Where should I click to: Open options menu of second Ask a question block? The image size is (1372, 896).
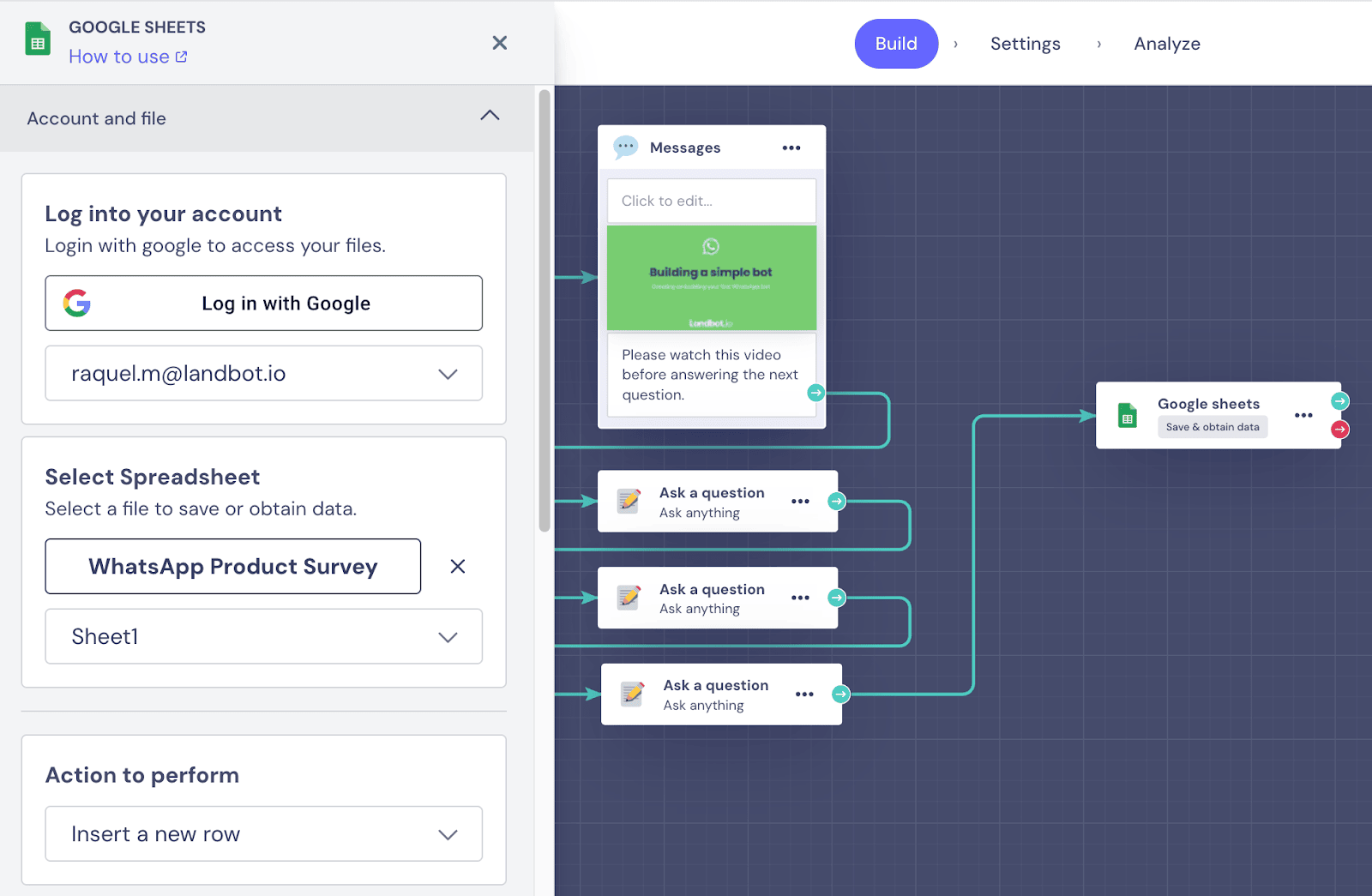[800, 598]
